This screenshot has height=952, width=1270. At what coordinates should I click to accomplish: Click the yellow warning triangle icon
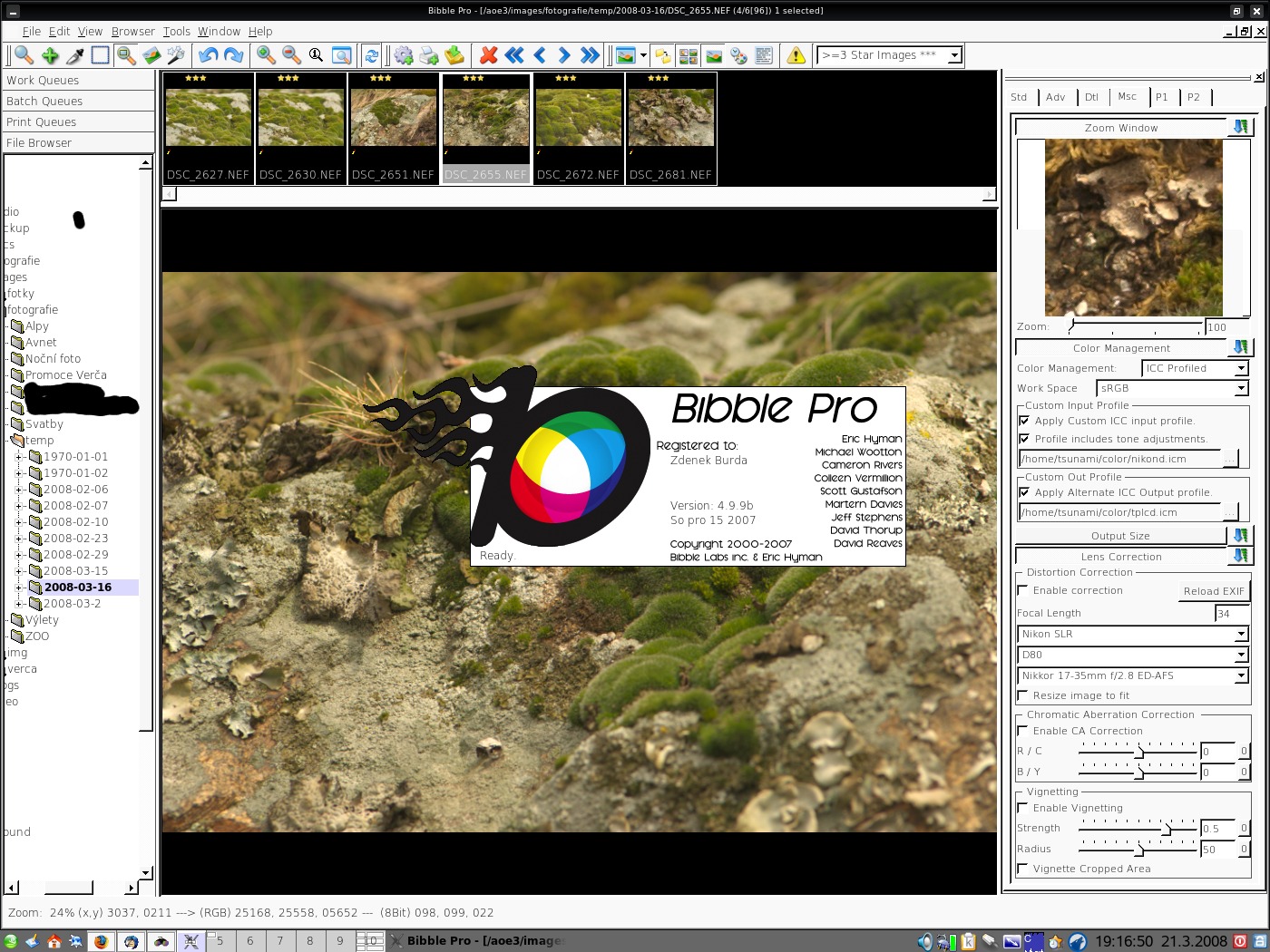796,55
